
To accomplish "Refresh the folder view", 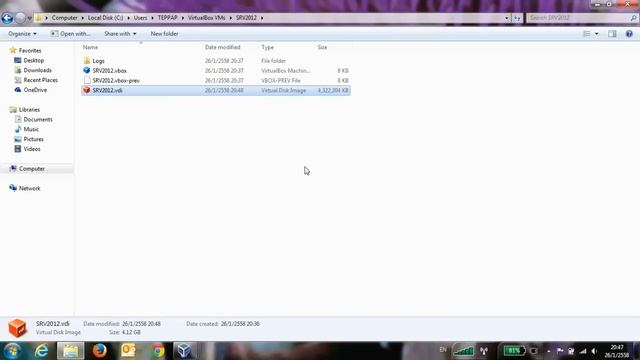I will [517, 18].
